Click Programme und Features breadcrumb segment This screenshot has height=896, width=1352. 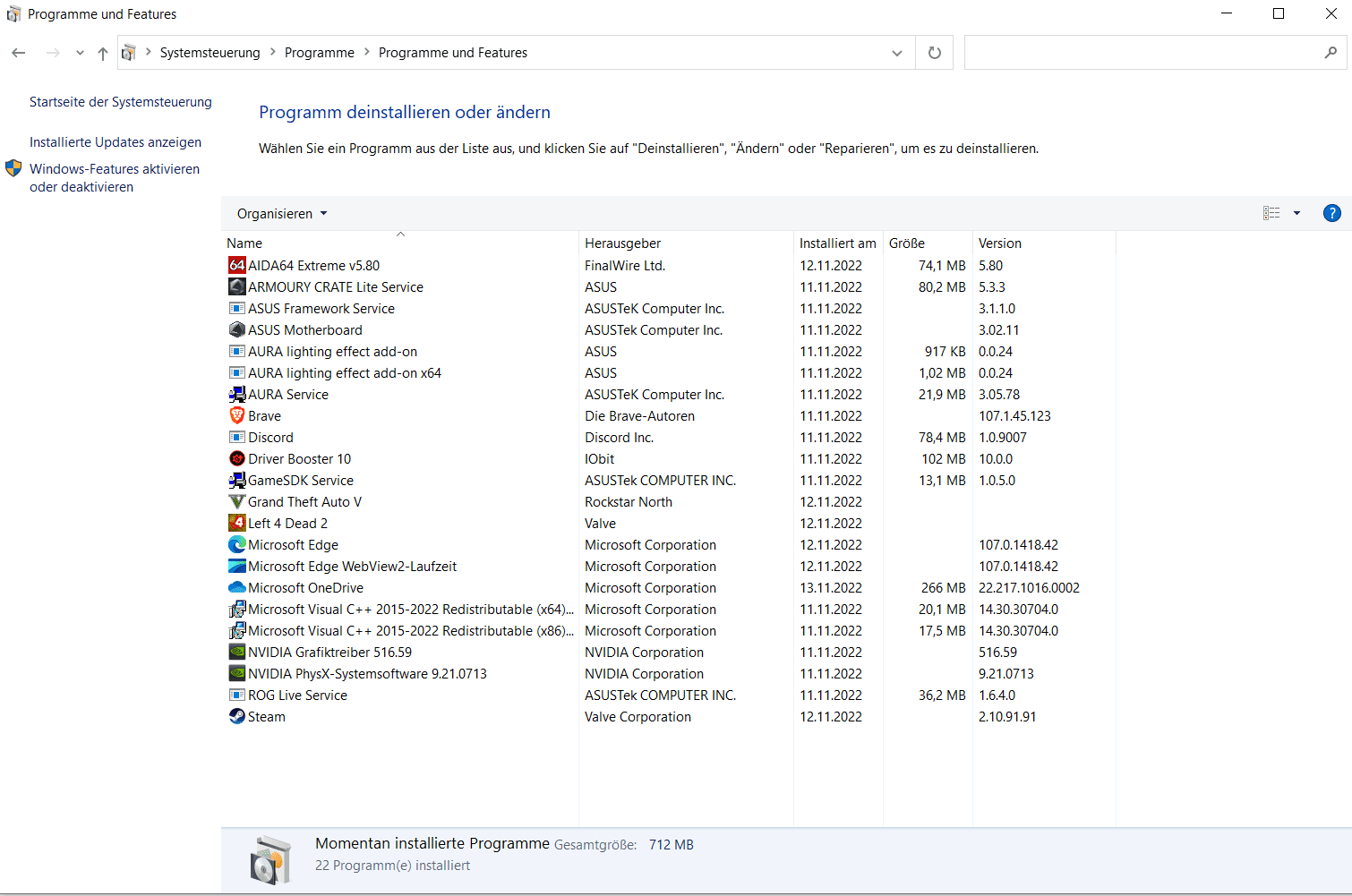click(x=453, y=53)
